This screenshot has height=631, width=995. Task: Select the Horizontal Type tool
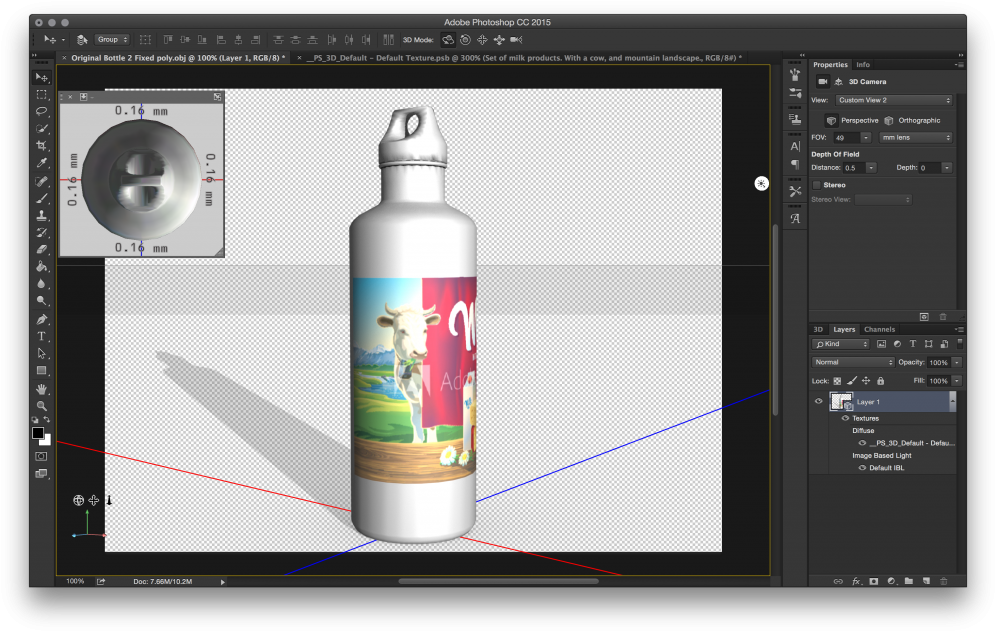click(41, 336)
